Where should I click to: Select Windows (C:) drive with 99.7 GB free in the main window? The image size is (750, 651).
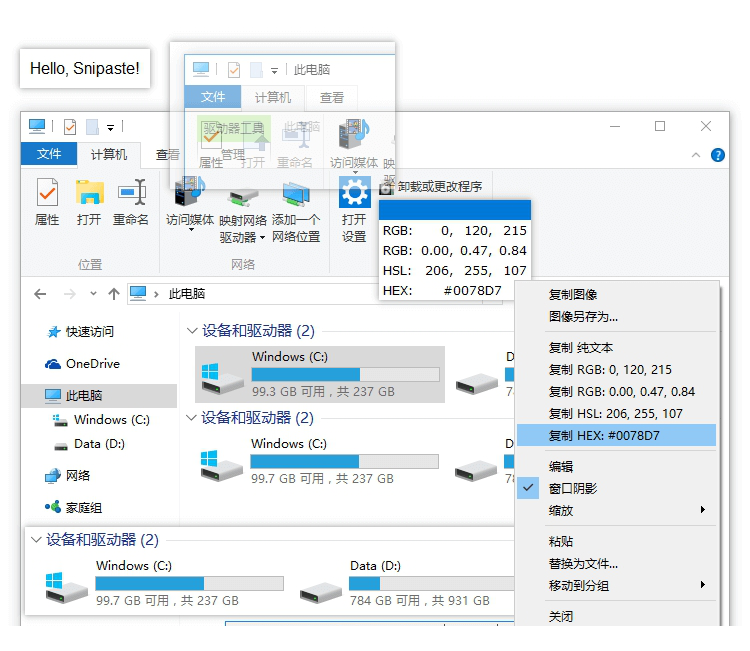pos(319,461)
